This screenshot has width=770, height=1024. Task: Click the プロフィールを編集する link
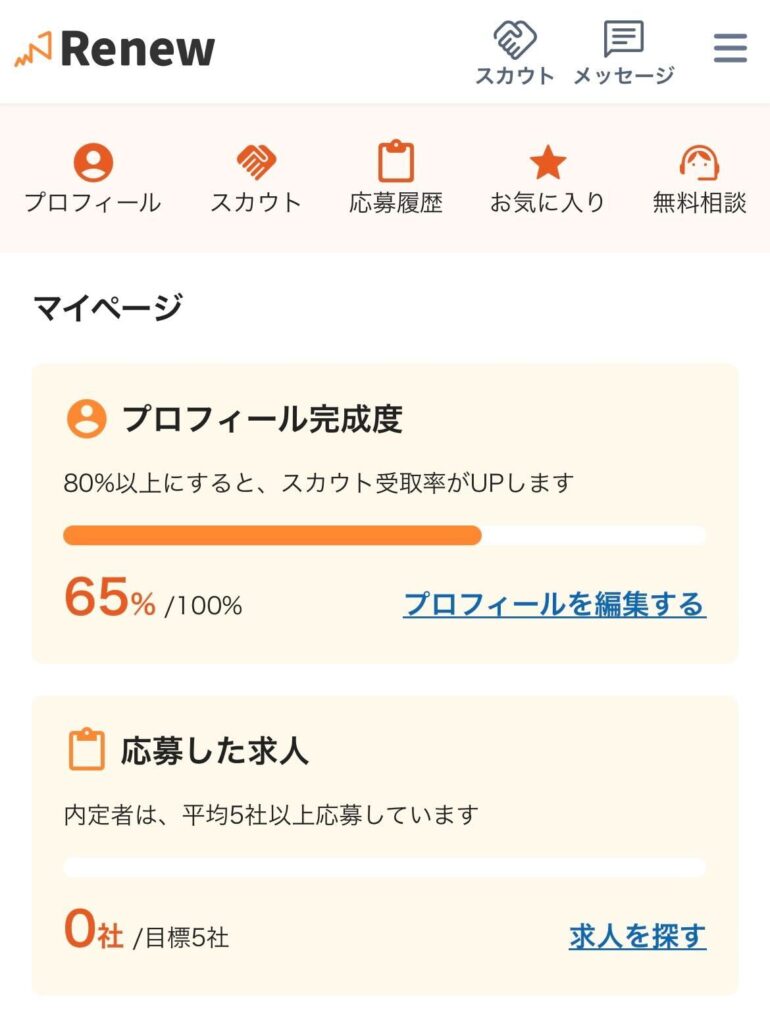(554, 604)
